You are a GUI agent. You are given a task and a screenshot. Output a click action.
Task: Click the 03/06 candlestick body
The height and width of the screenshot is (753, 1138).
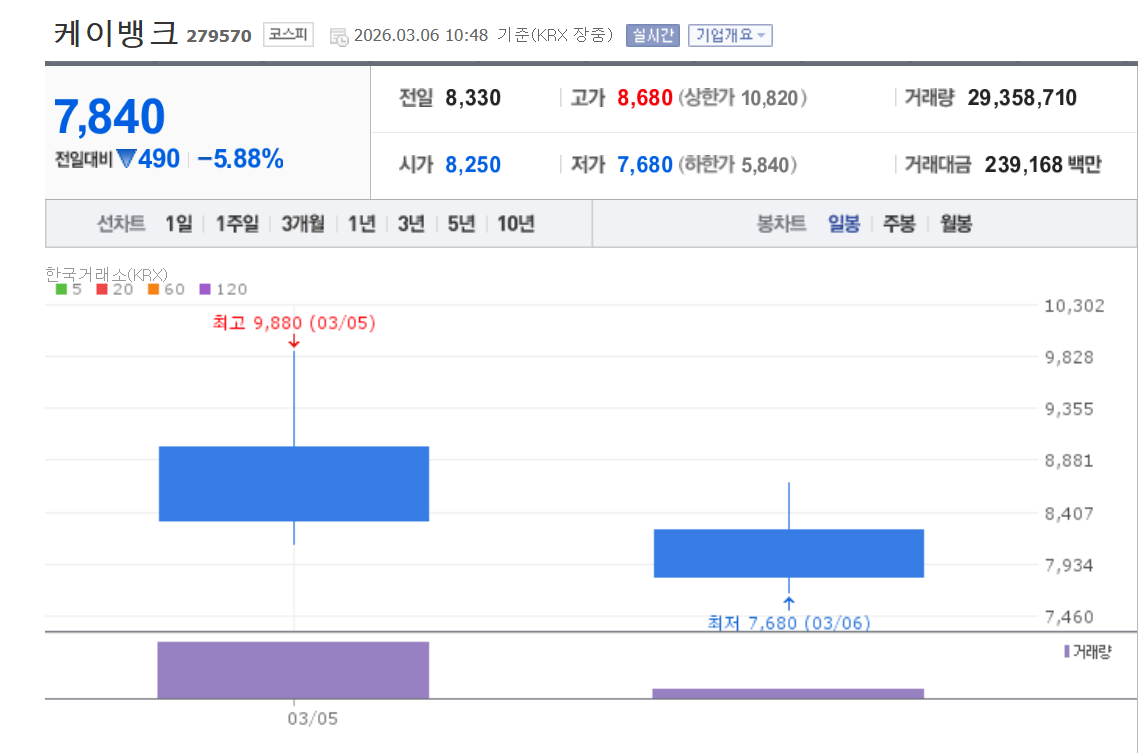(x=789, y=554)
